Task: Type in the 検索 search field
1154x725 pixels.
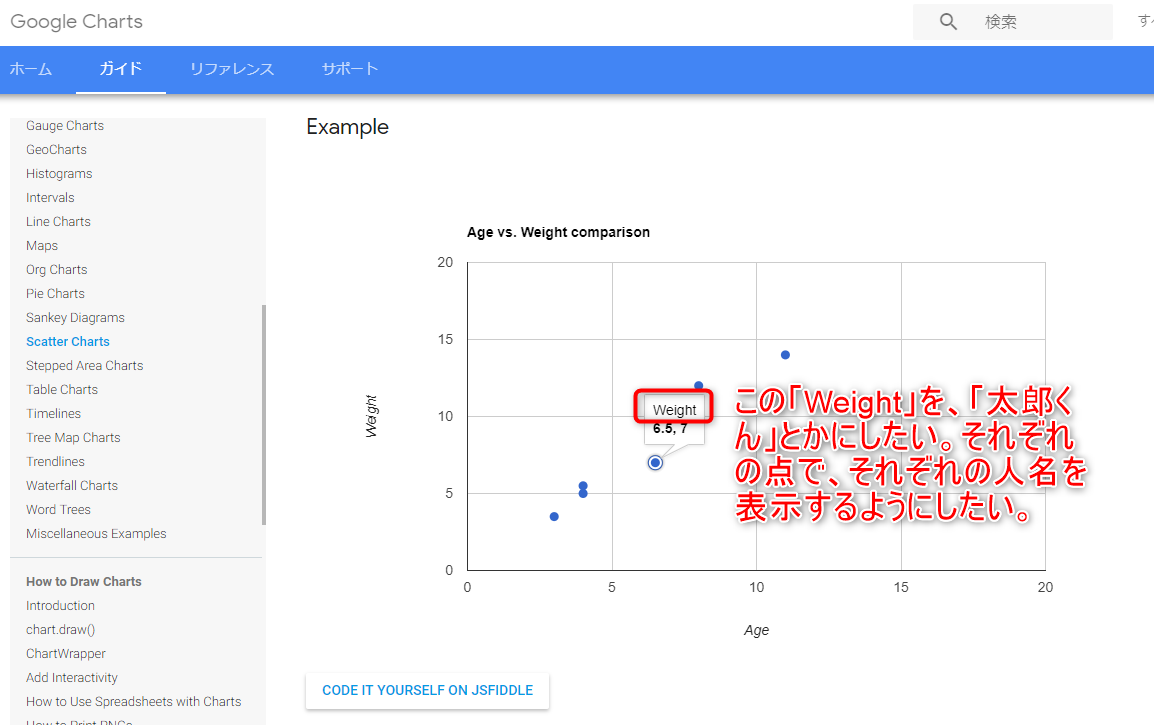Action: coord(1040,22)
